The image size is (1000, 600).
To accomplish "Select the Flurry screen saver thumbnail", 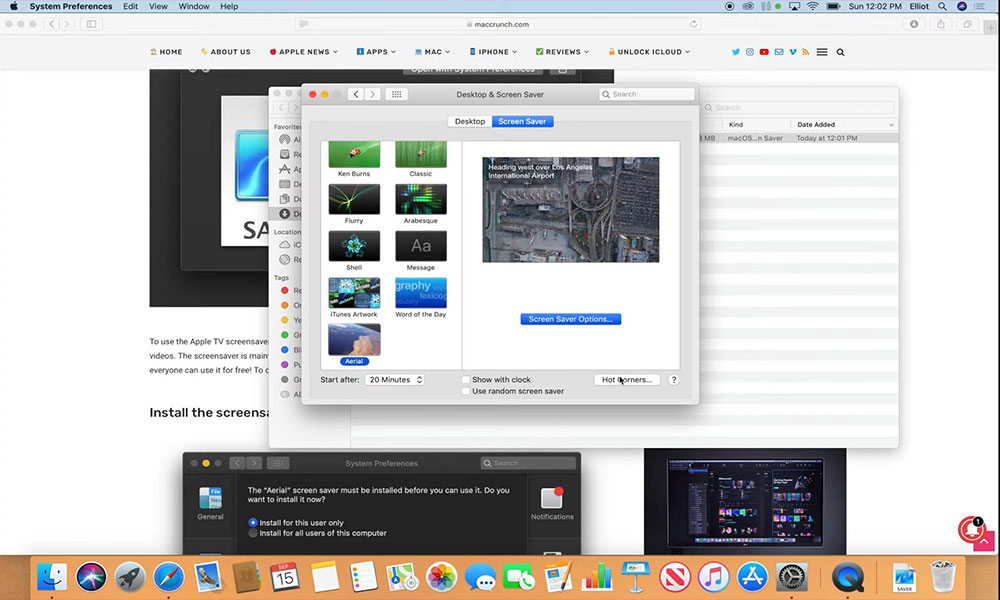I will [354, 200].
